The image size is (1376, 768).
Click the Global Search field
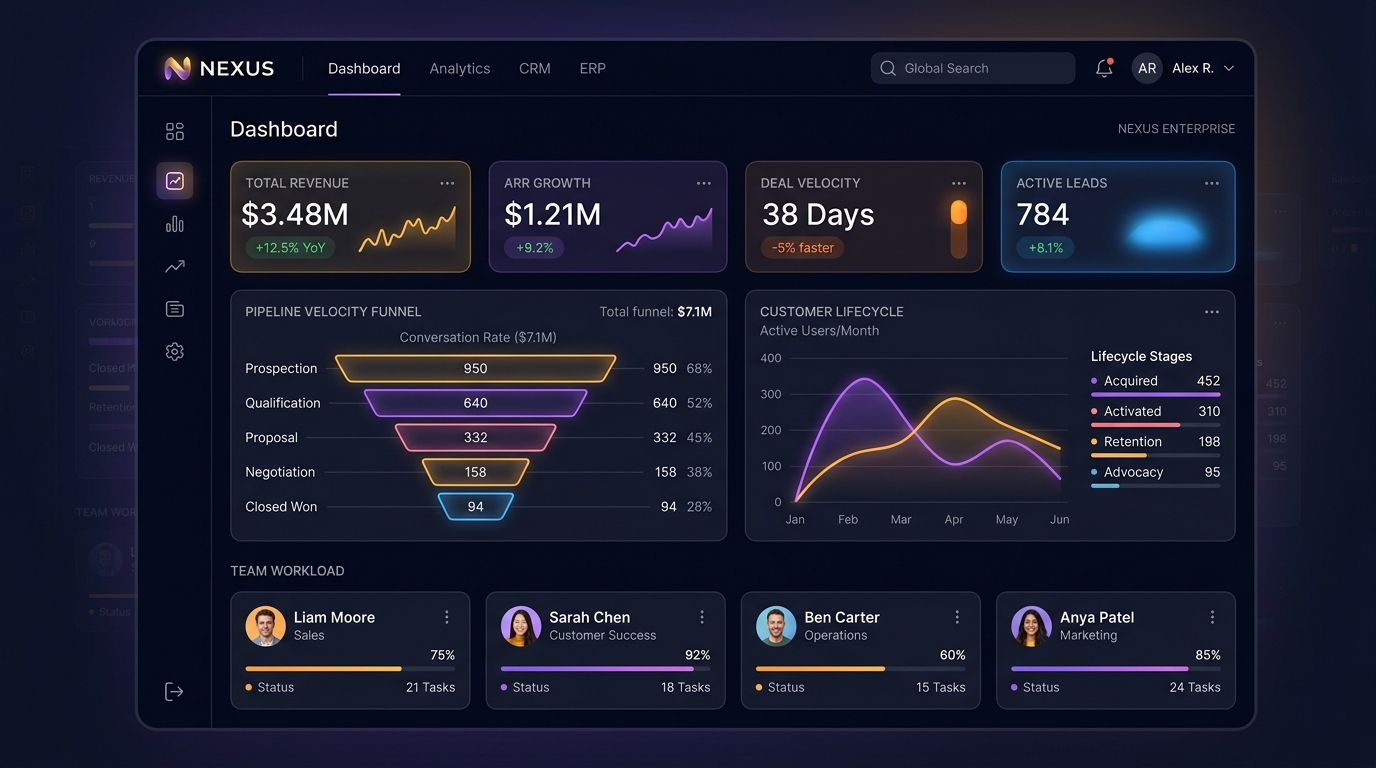[973, 68]
